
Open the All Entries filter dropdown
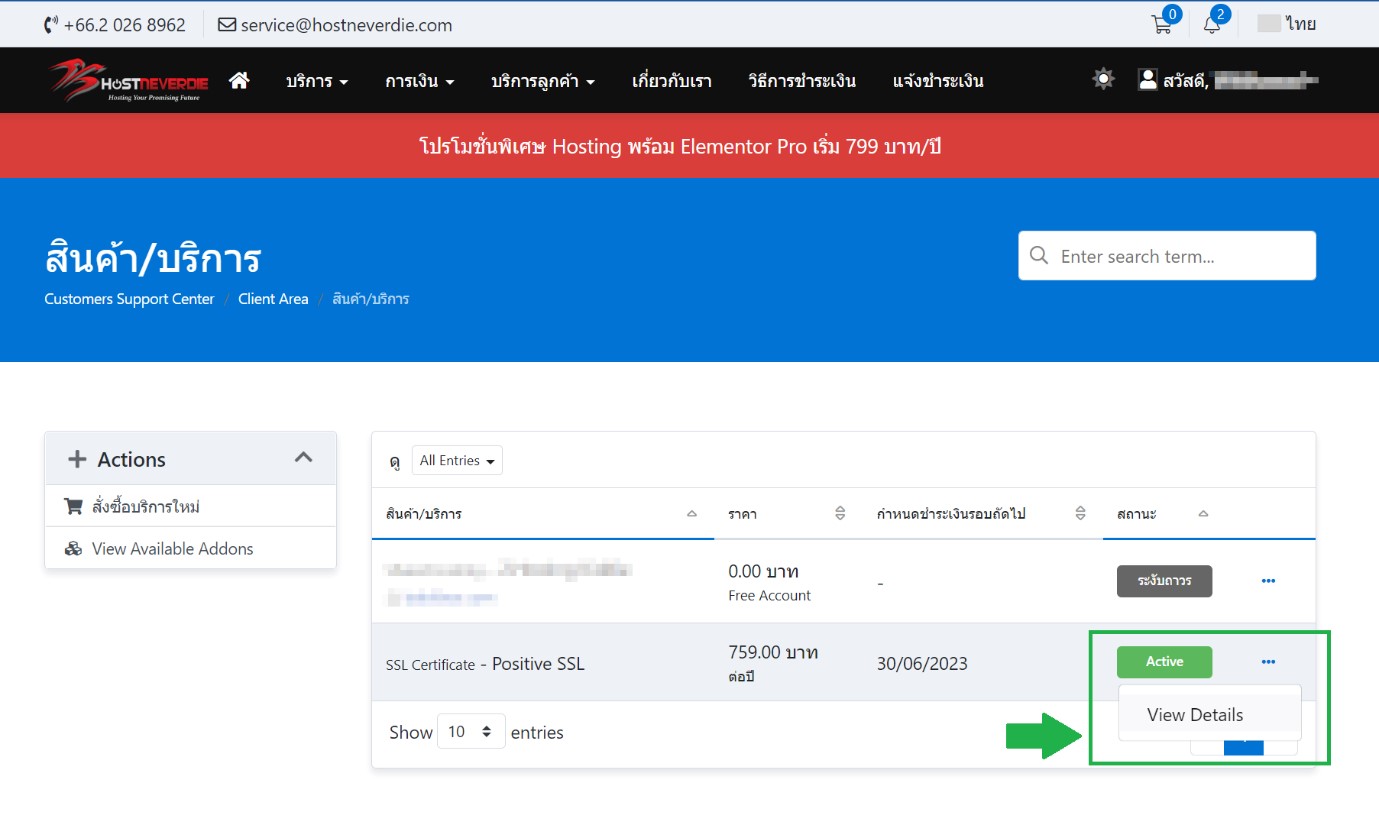[457, 461]
